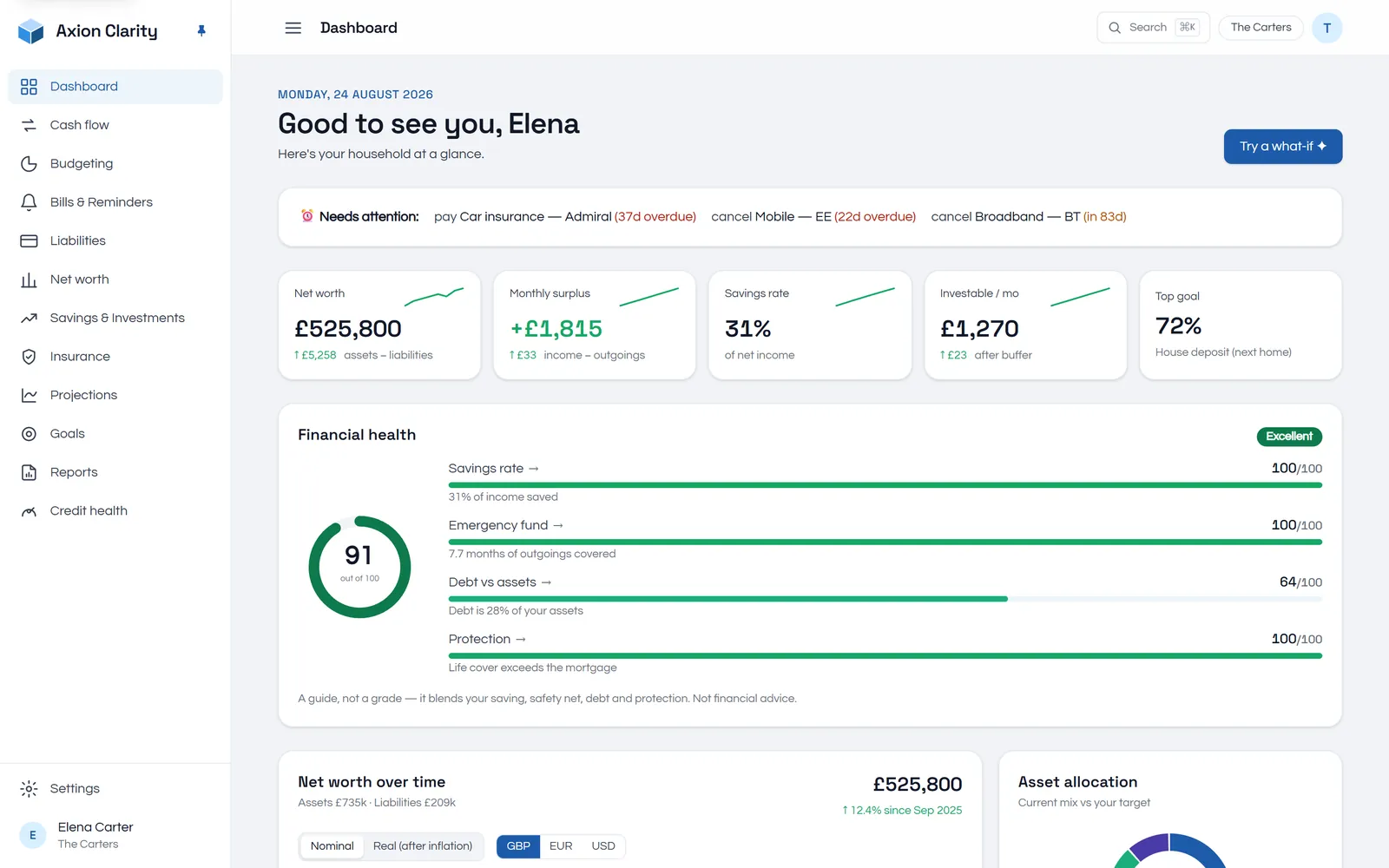The image size is (1389, 868).
Task: Click the Net worth bar chart icon
Action: [29, 279]
